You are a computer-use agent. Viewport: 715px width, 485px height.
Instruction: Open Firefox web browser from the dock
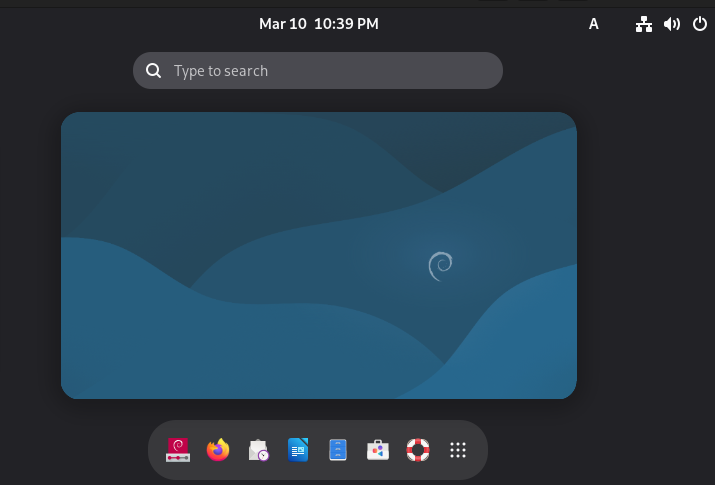pos(218,450)
